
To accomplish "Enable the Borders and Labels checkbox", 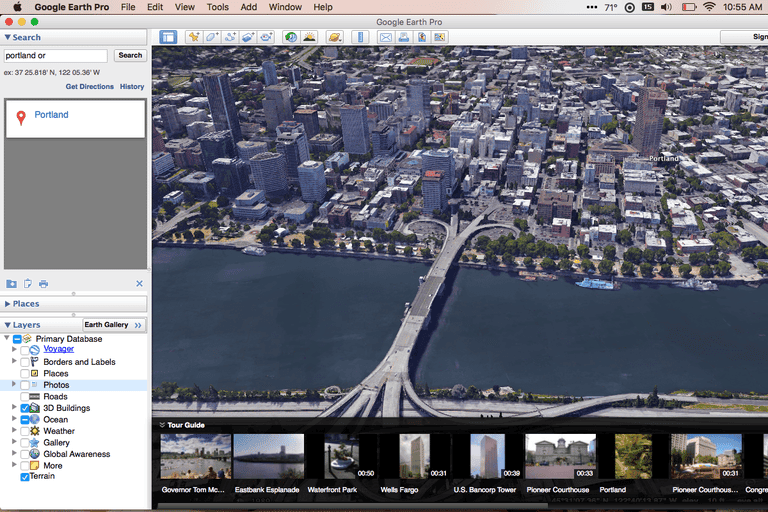I will (24, 362).
